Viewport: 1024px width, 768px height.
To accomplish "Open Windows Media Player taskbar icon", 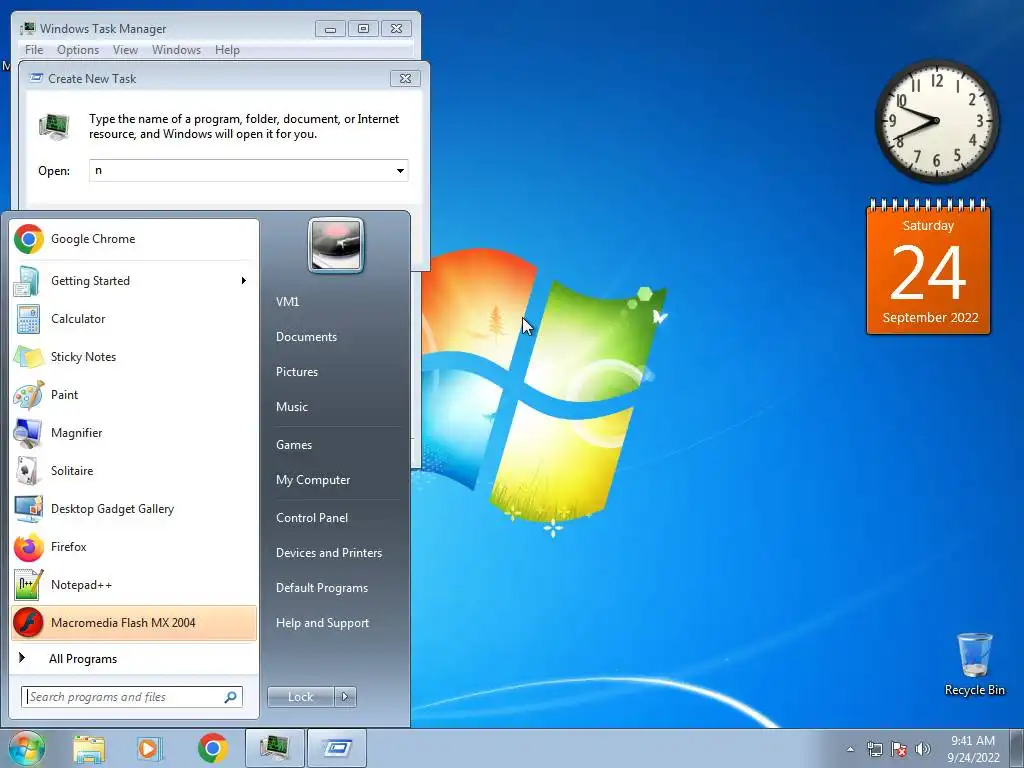I will pos(150,748).
